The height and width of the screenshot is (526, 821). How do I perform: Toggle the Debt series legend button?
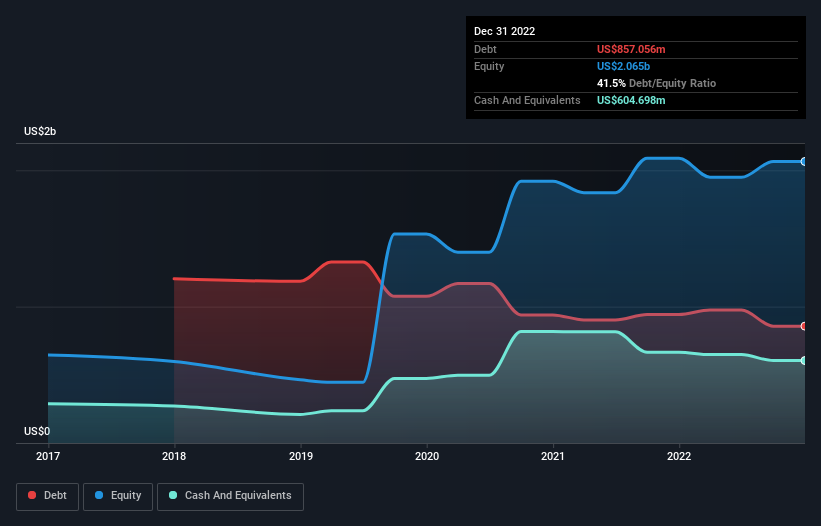[47, 496]
